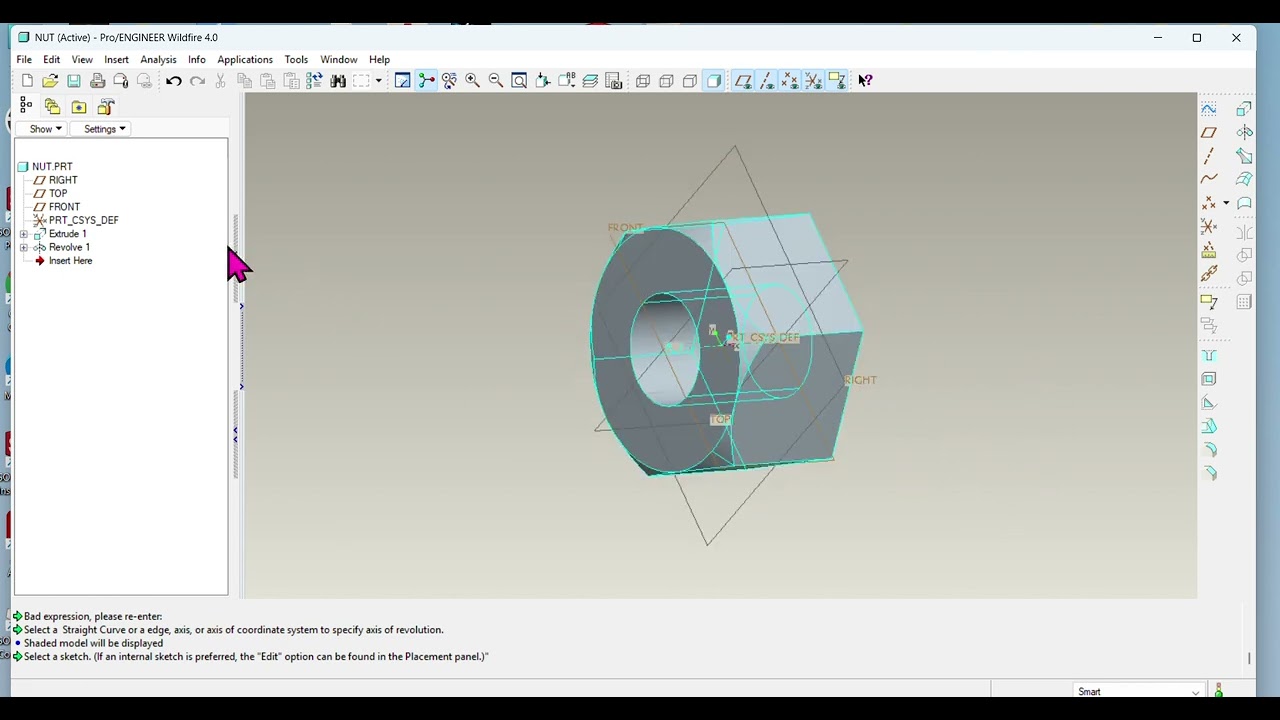This screenshot has height=720, width=1280.
Task: Click the Find binoculars icon
Action: [x=338, y=81]
